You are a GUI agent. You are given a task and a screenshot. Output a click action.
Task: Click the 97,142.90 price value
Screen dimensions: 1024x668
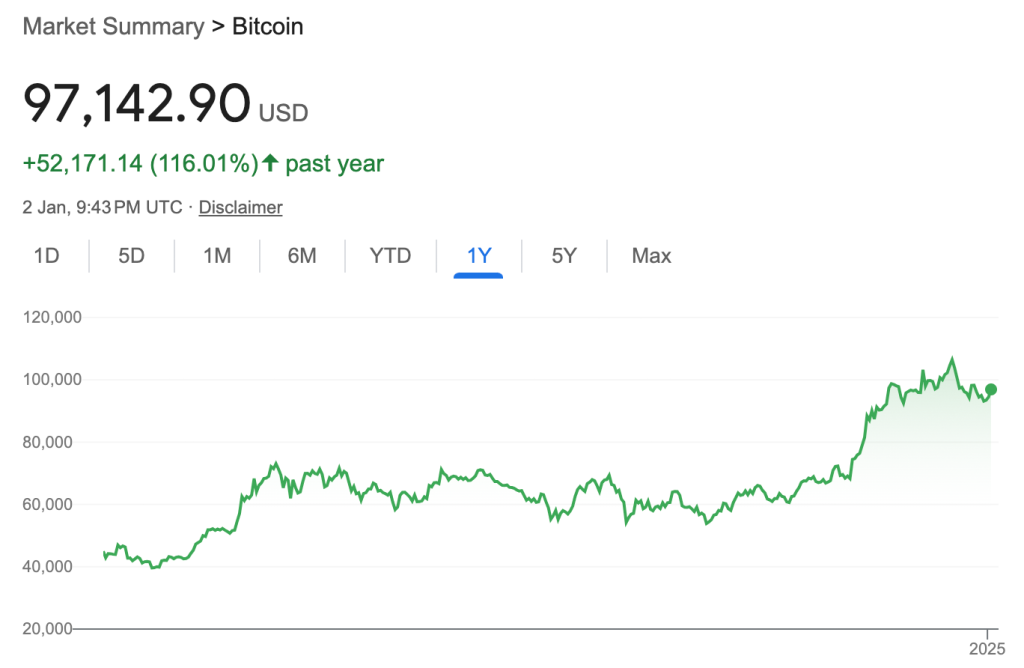click(136, 103)
